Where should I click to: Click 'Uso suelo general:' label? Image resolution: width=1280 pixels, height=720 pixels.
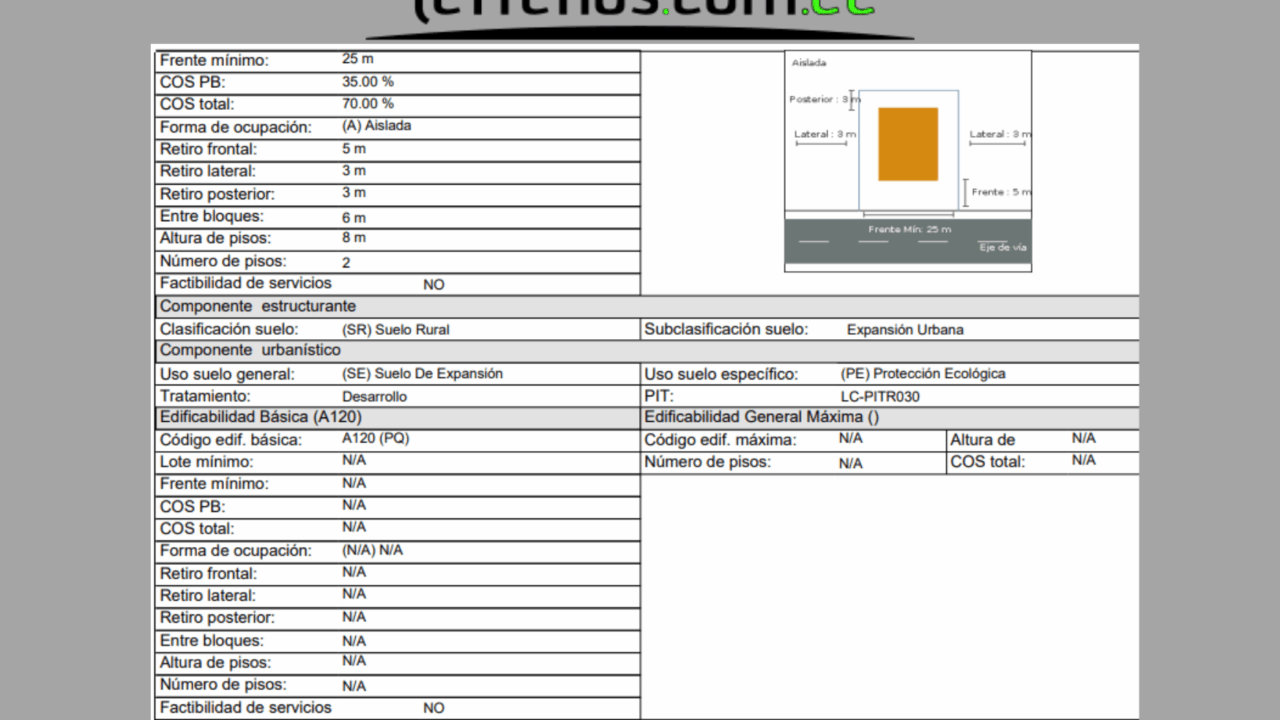[x=228, y=374]
